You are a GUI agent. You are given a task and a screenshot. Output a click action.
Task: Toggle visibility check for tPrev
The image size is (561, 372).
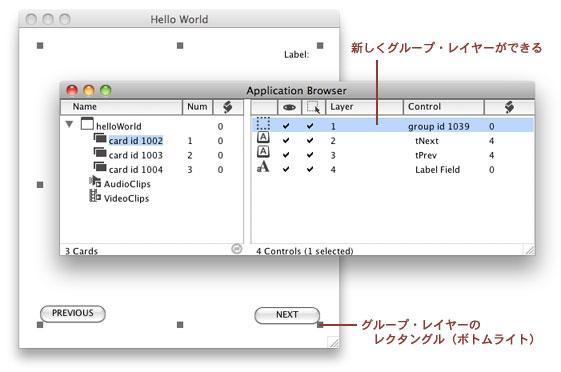(x=286, y=155)
